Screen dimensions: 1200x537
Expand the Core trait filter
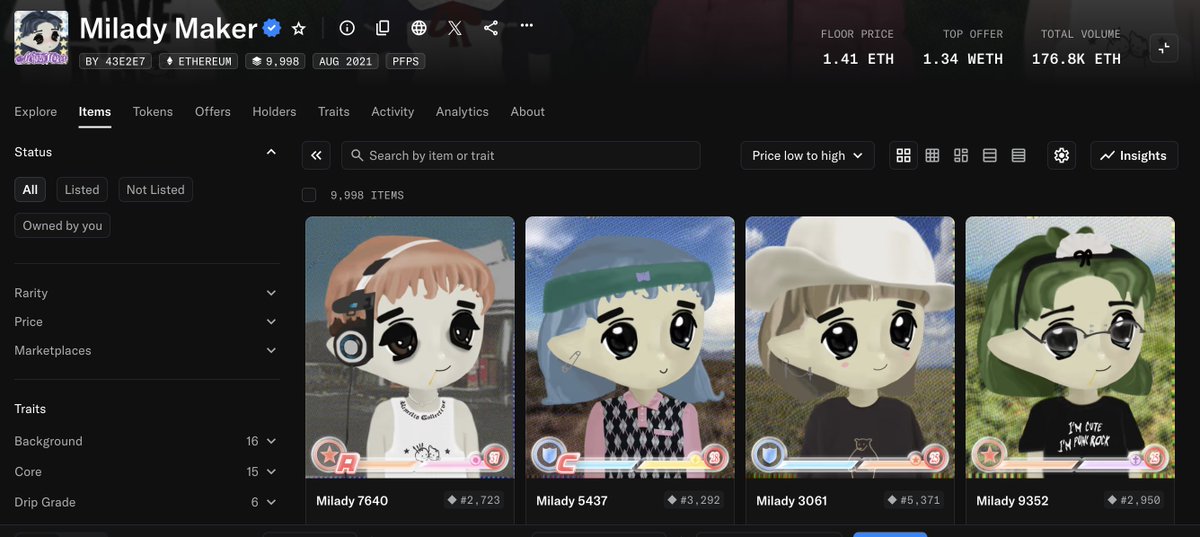point(146,471)
